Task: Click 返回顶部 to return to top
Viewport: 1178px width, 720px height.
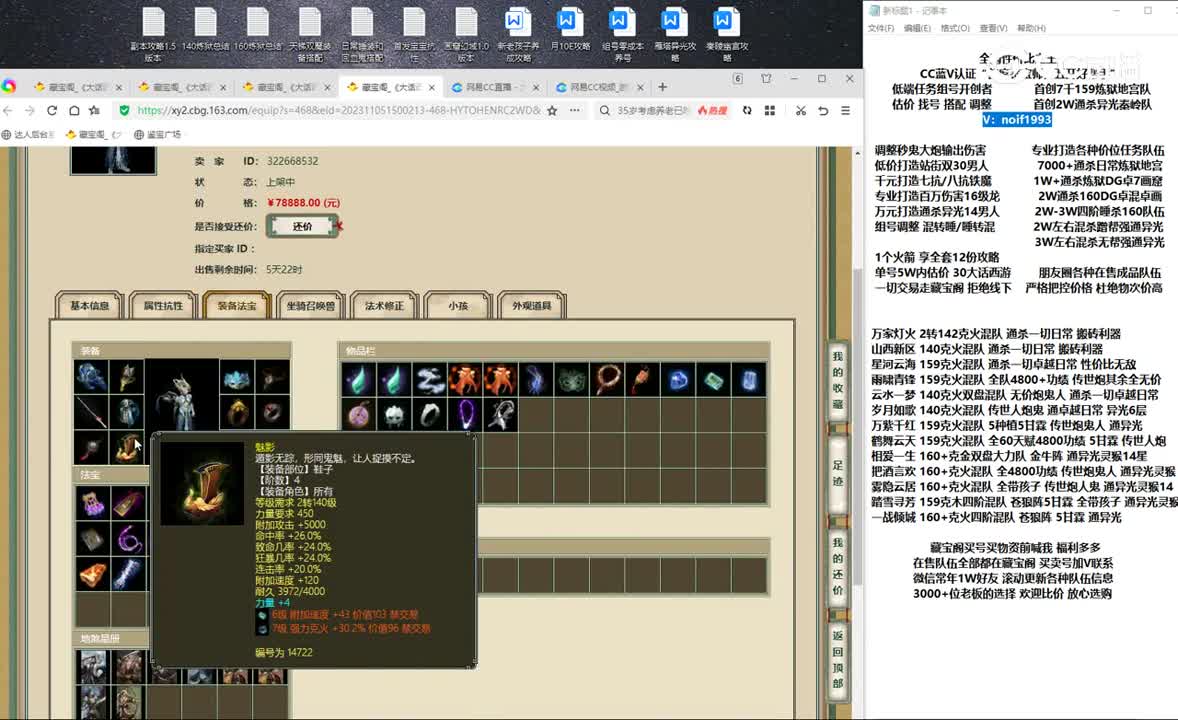Action: (838, 659)
